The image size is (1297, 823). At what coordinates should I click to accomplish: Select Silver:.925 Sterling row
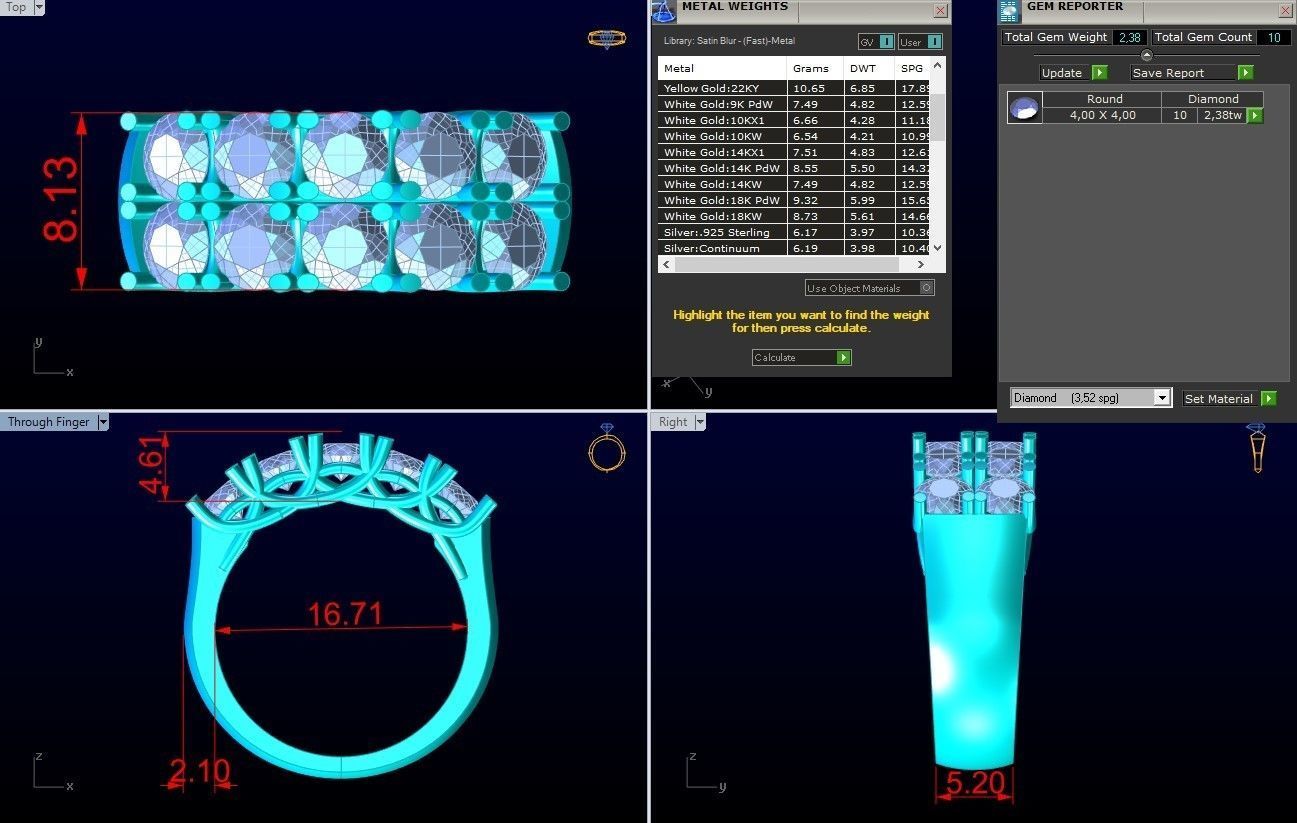[794, 232]
